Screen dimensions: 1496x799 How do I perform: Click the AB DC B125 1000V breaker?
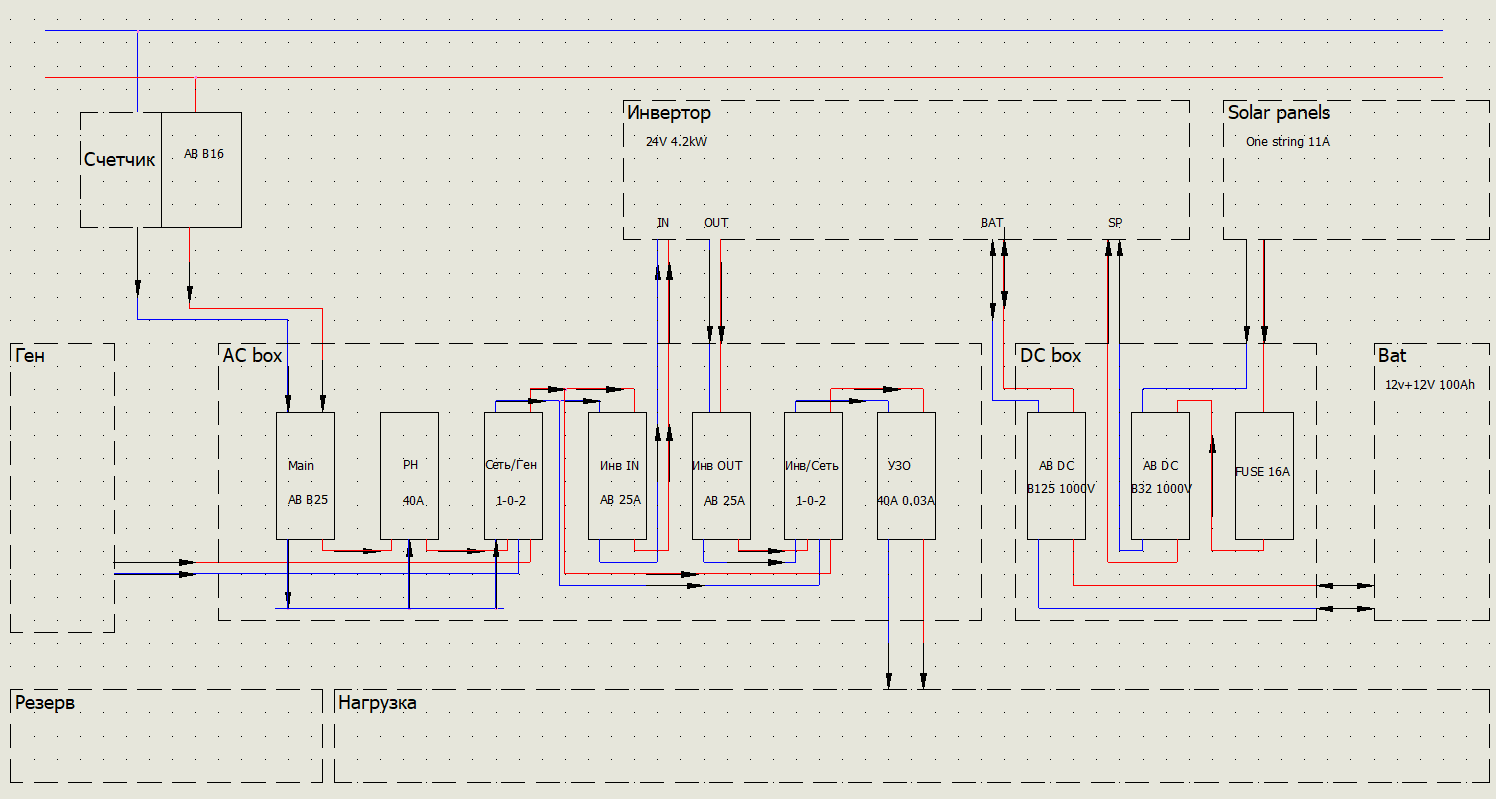(1057, 476)
